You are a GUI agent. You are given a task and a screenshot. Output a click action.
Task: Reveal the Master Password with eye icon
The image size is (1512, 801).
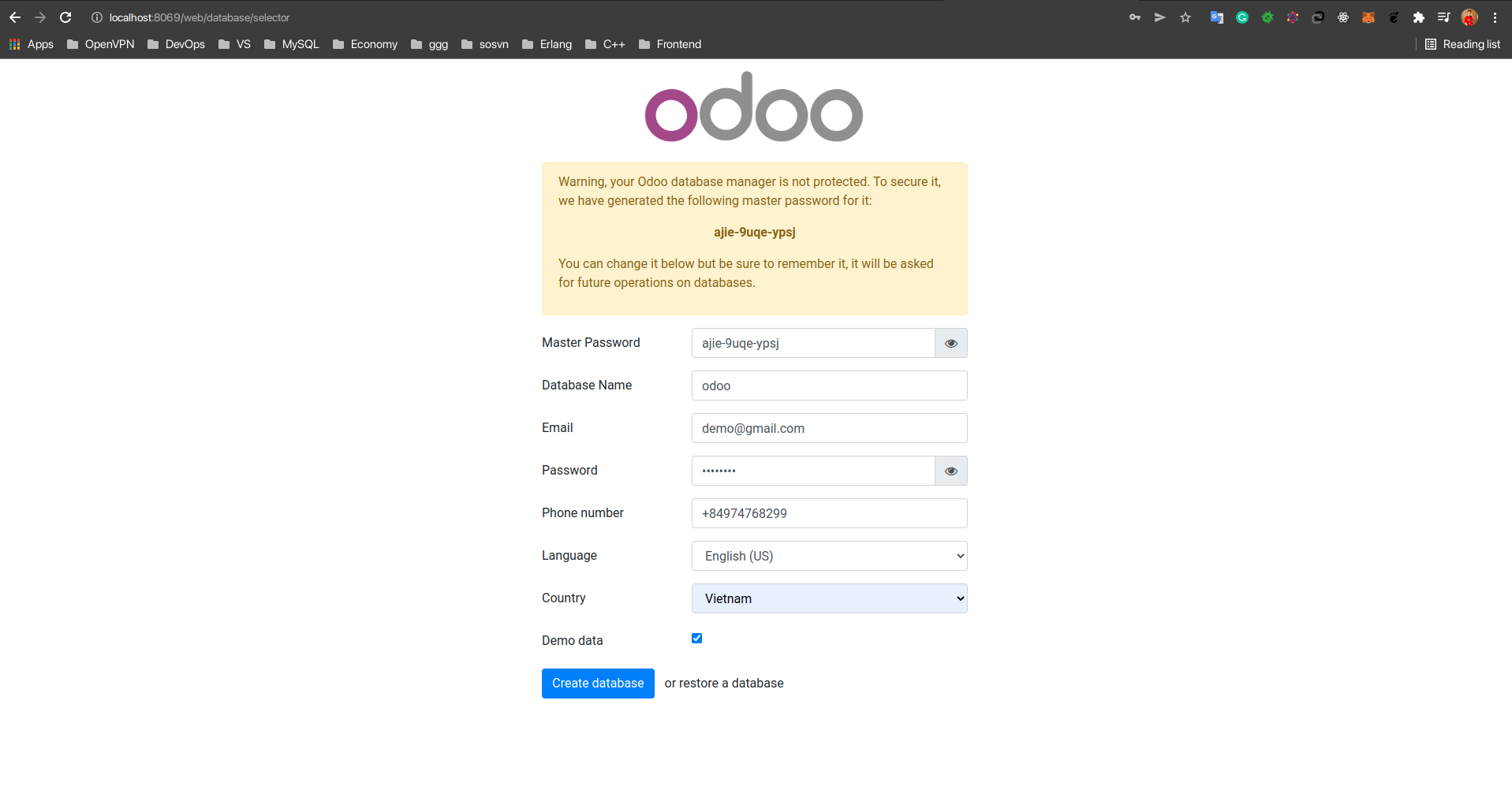(951, 343)
